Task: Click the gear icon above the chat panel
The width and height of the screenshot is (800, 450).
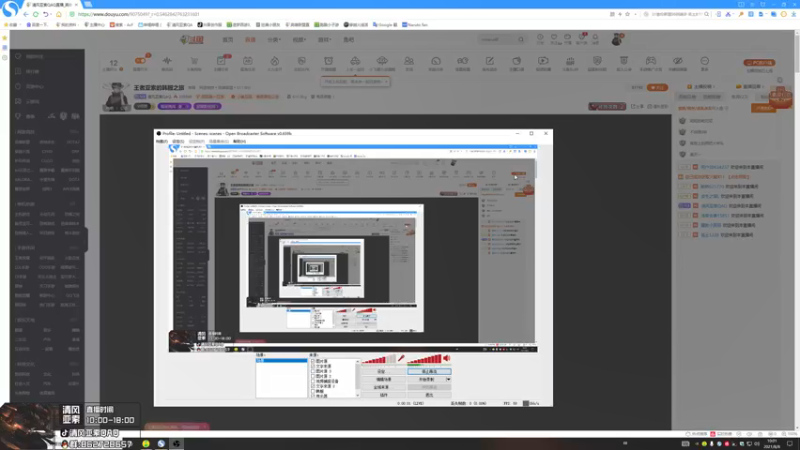Action: 780,80
